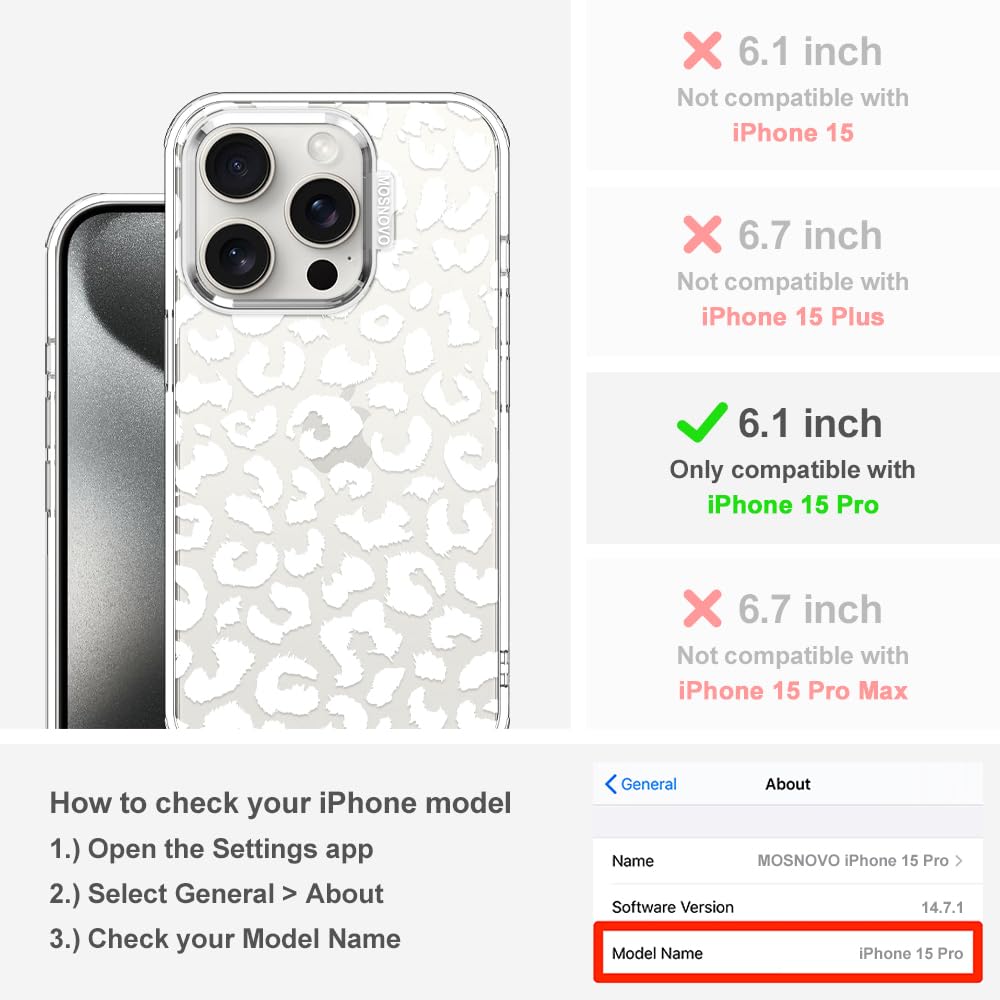Open the chevron next to MOSNOVO iPhone 15 Pro
This screenshot has height=1000, width=1000.
pos(959,860)
